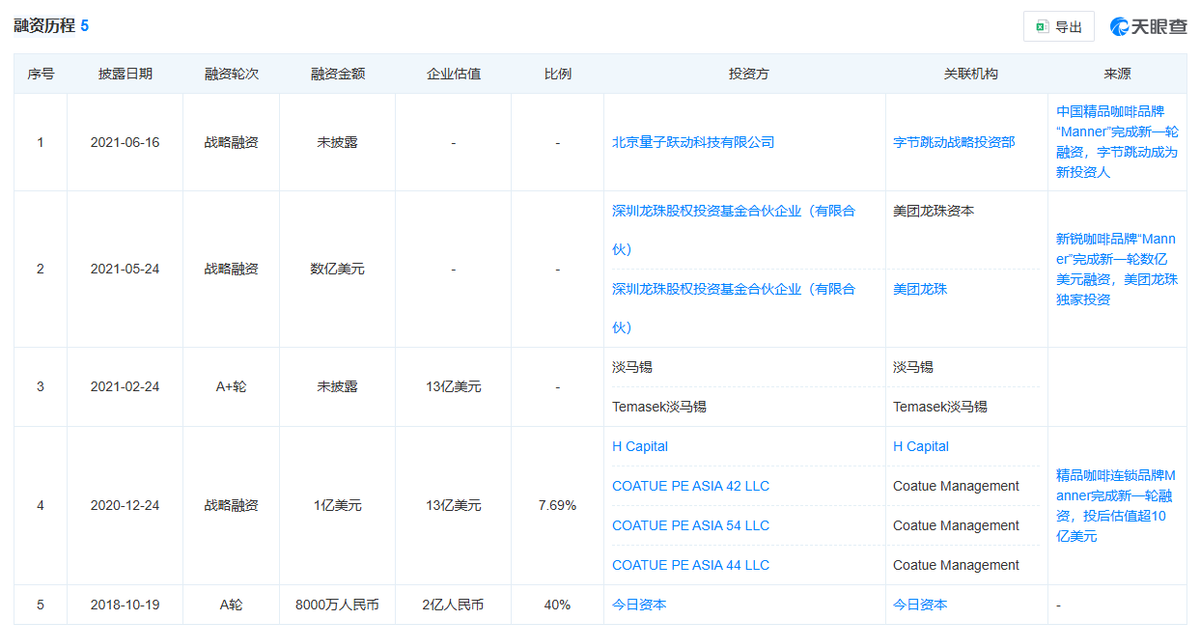This screenshot has height=625, width=1200.
Task: Click 战略融资 cell in 2021-06-16 row
Action: point(231,142)
